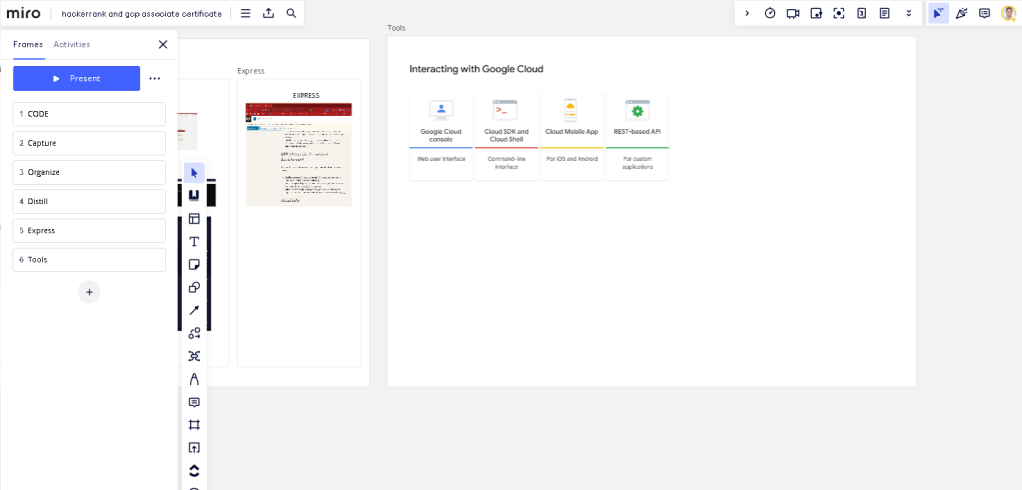Click For iOS and Android text

[x=572, y=159]
